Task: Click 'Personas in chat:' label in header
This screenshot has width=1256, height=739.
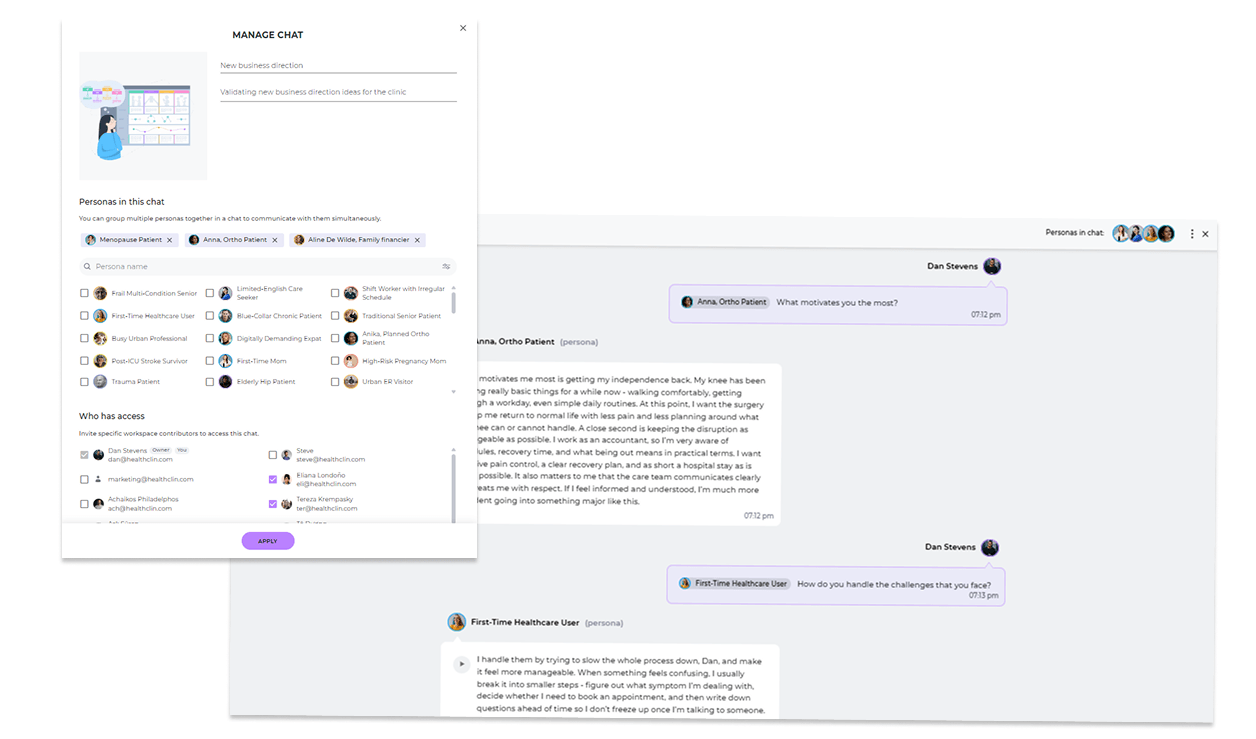Action: click(x=1075, y=233)
